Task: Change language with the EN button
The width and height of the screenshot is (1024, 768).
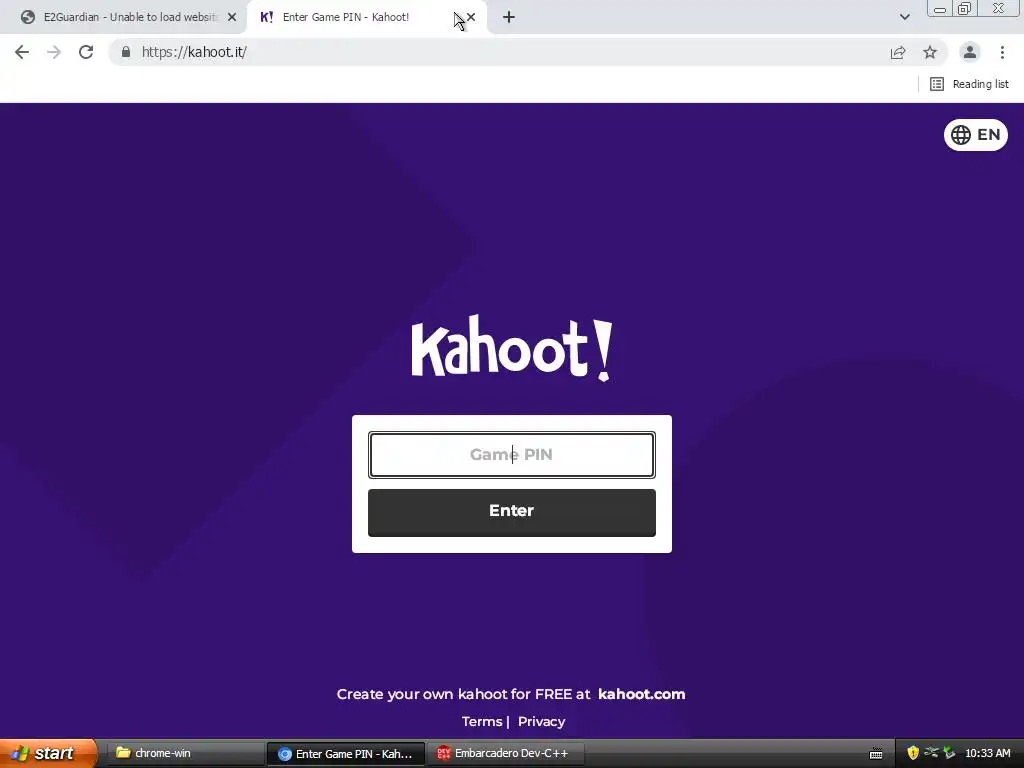Action: pos(976,135)
